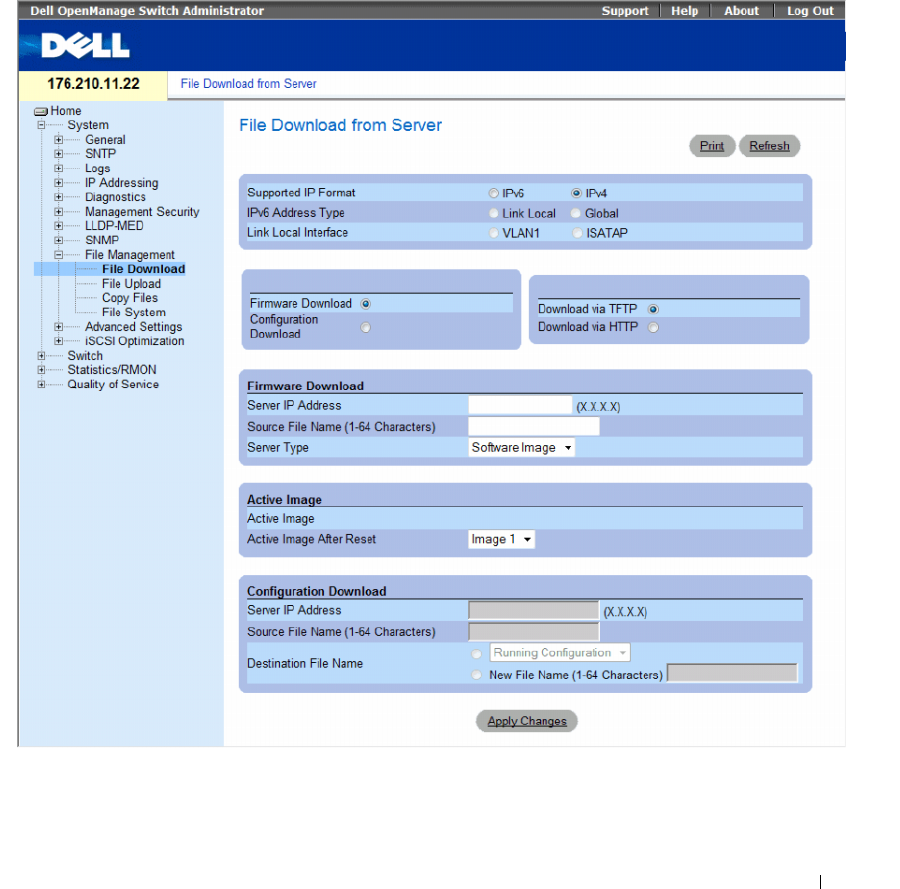The height and width of the screenshot is (889, 900).
Task: Select the Global address type radio
Action: [576, 213]
